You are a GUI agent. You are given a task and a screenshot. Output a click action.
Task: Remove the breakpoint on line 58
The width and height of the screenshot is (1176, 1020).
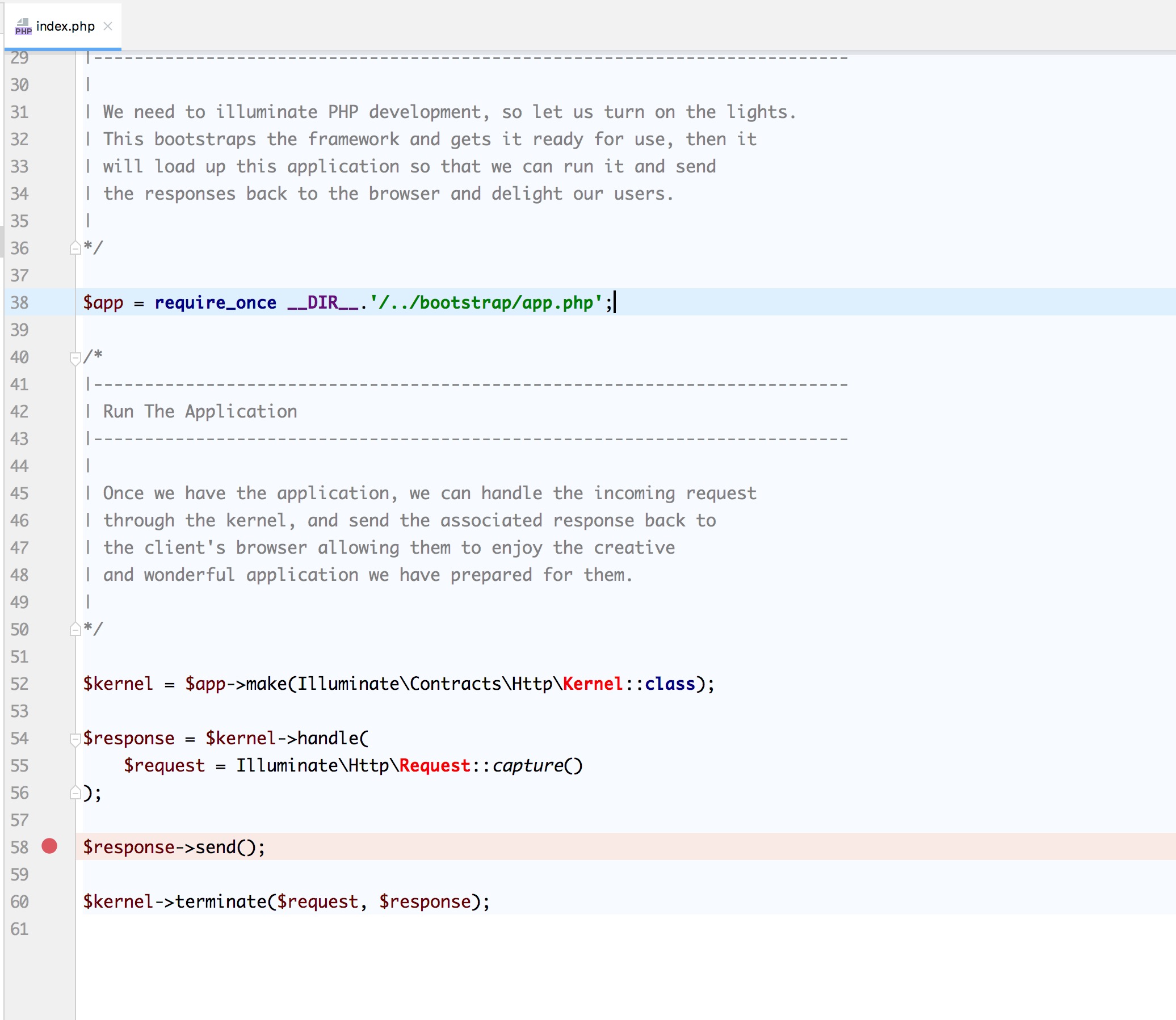(x=49, y=846)
